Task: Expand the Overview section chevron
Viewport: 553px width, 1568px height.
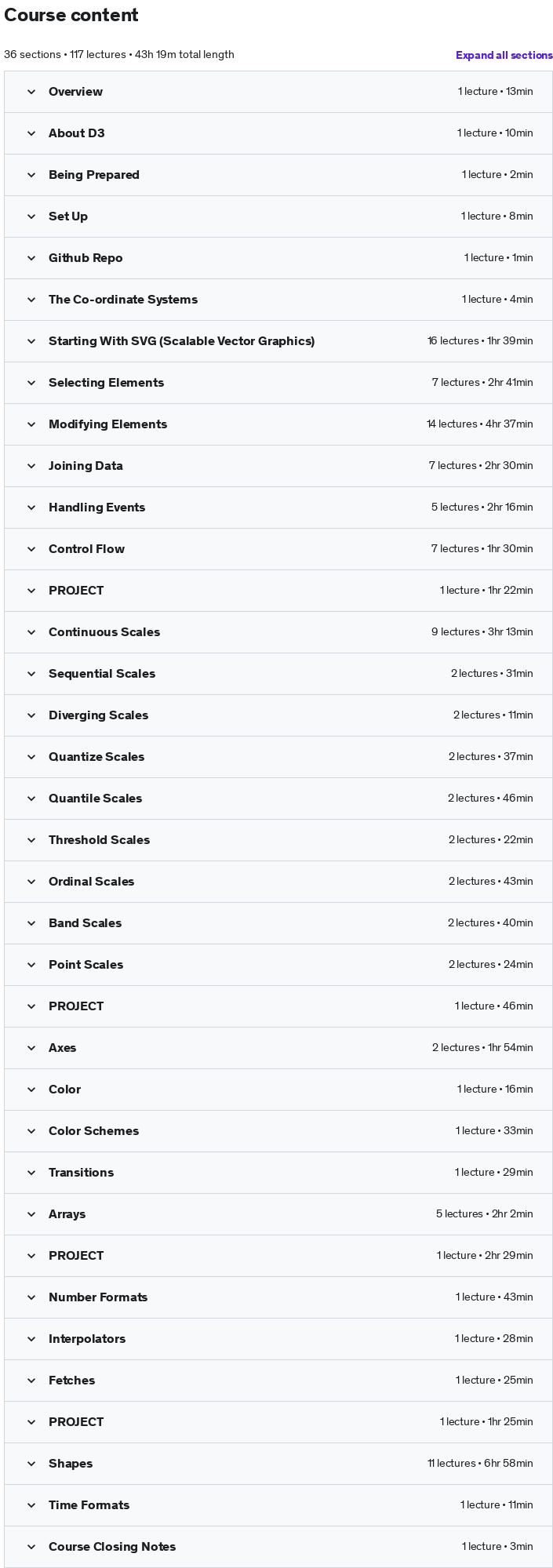Action: pos(31,92)
